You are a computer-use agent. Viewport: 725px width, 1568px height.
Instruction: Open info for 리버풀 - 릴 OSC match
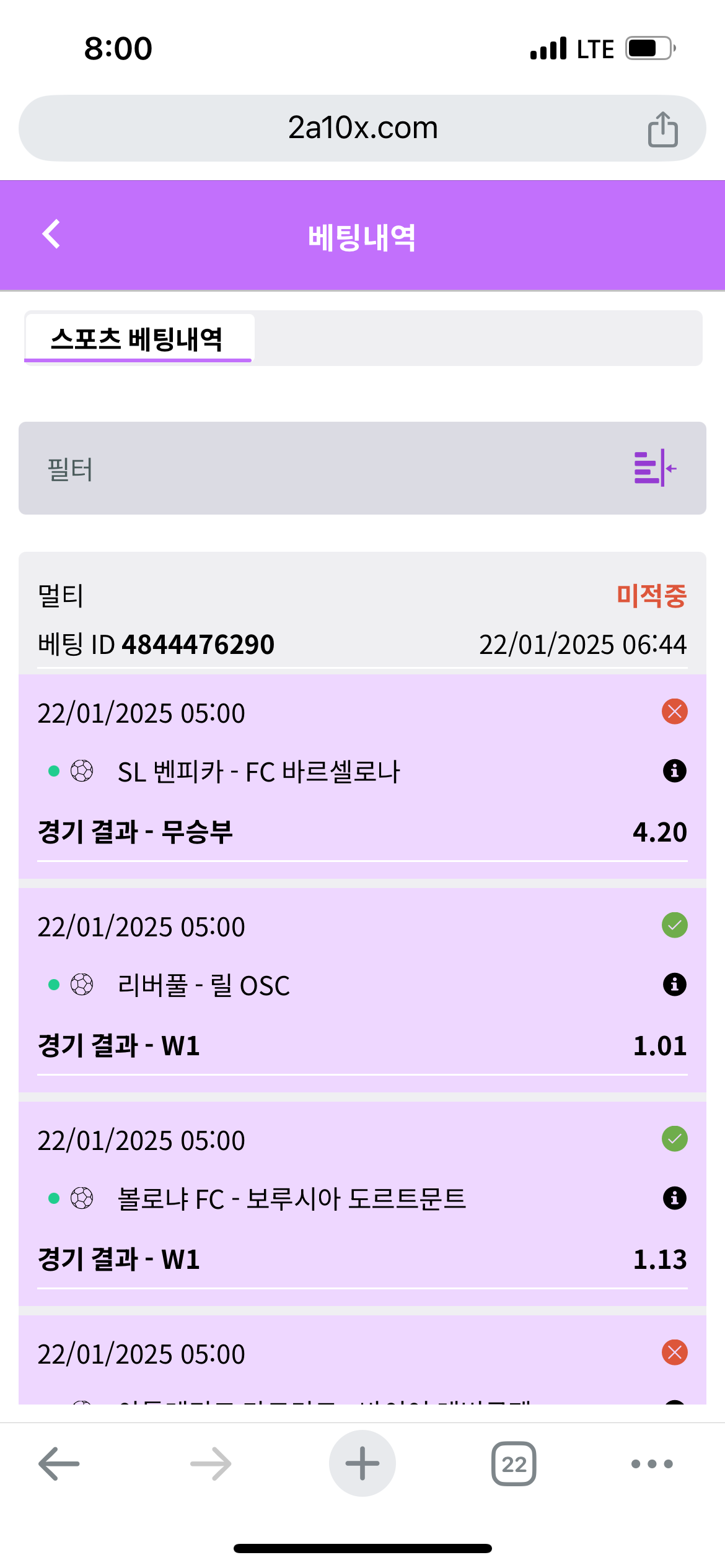click(674, 985)
